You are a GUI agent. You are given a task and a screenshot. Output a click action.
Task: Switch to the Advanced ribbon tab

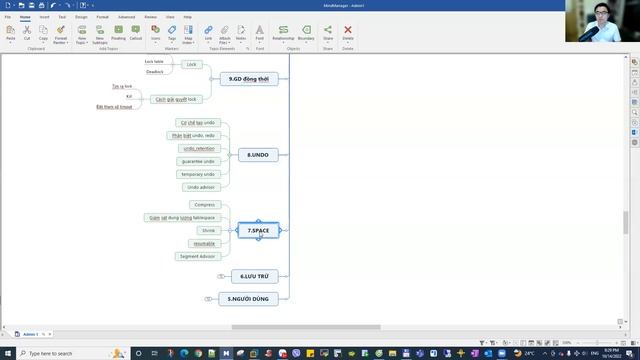pyautogui.click(x=127, y=17)
